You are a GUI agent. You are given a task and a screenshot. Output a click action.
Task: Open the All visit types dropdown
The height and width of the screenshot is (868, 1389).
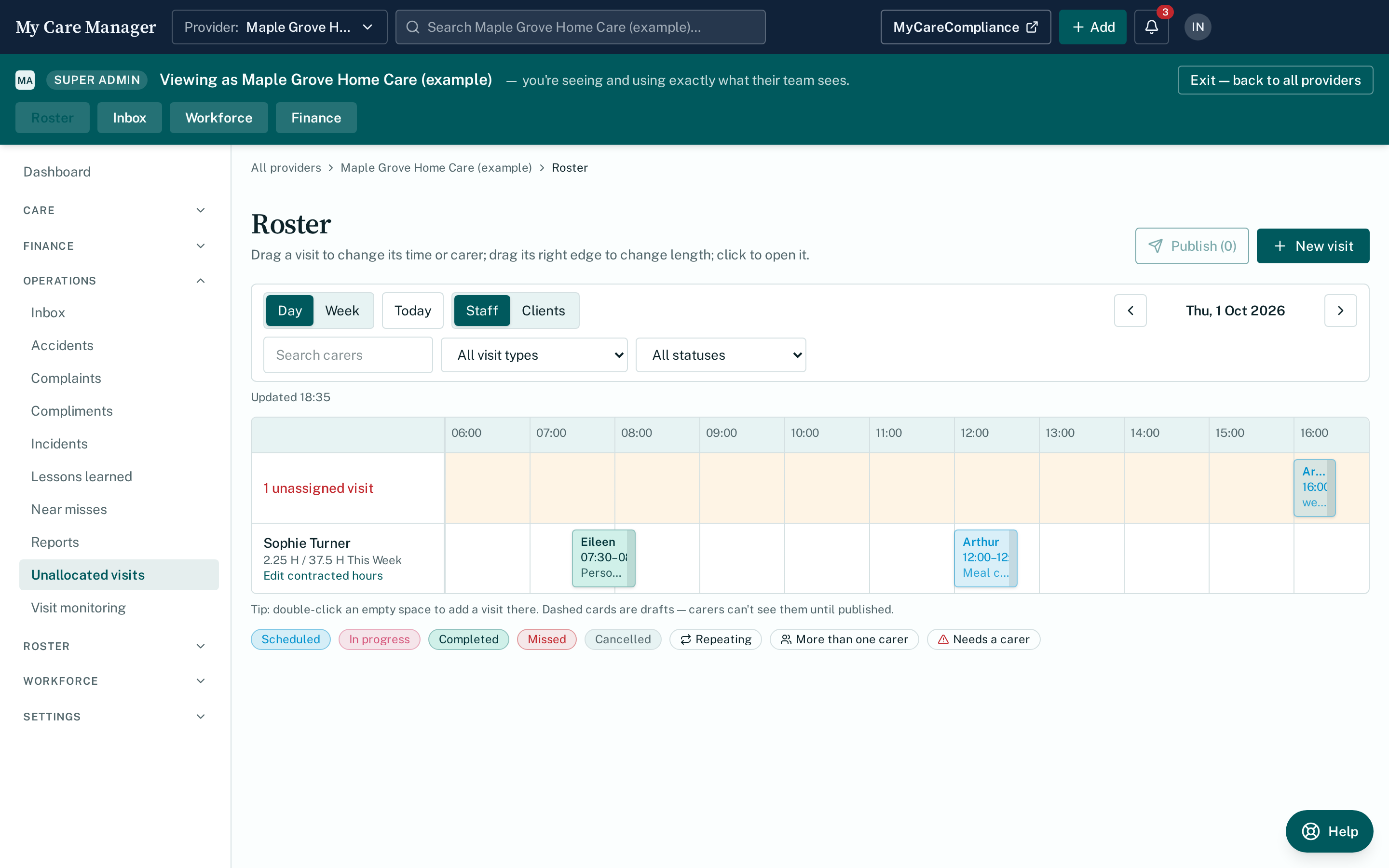pyautogui.click(x=534, y=355)
